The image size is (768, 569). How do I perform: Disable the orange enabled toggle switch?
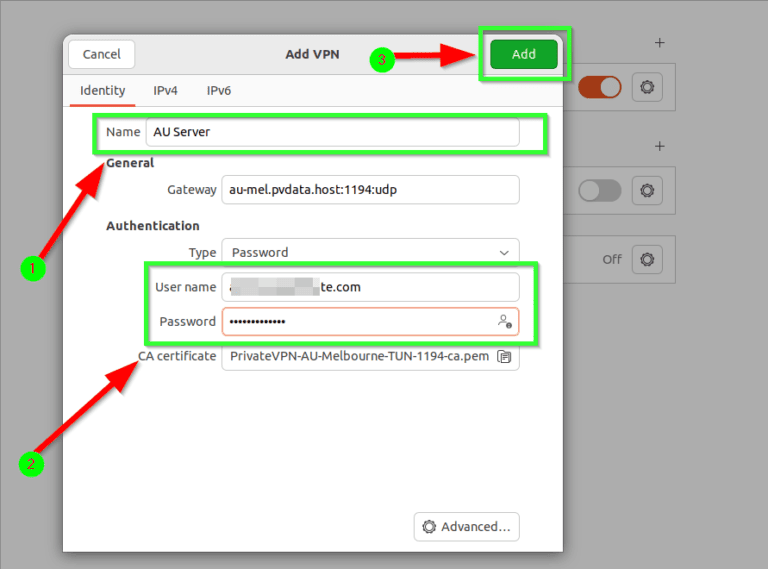pos(599,87)
